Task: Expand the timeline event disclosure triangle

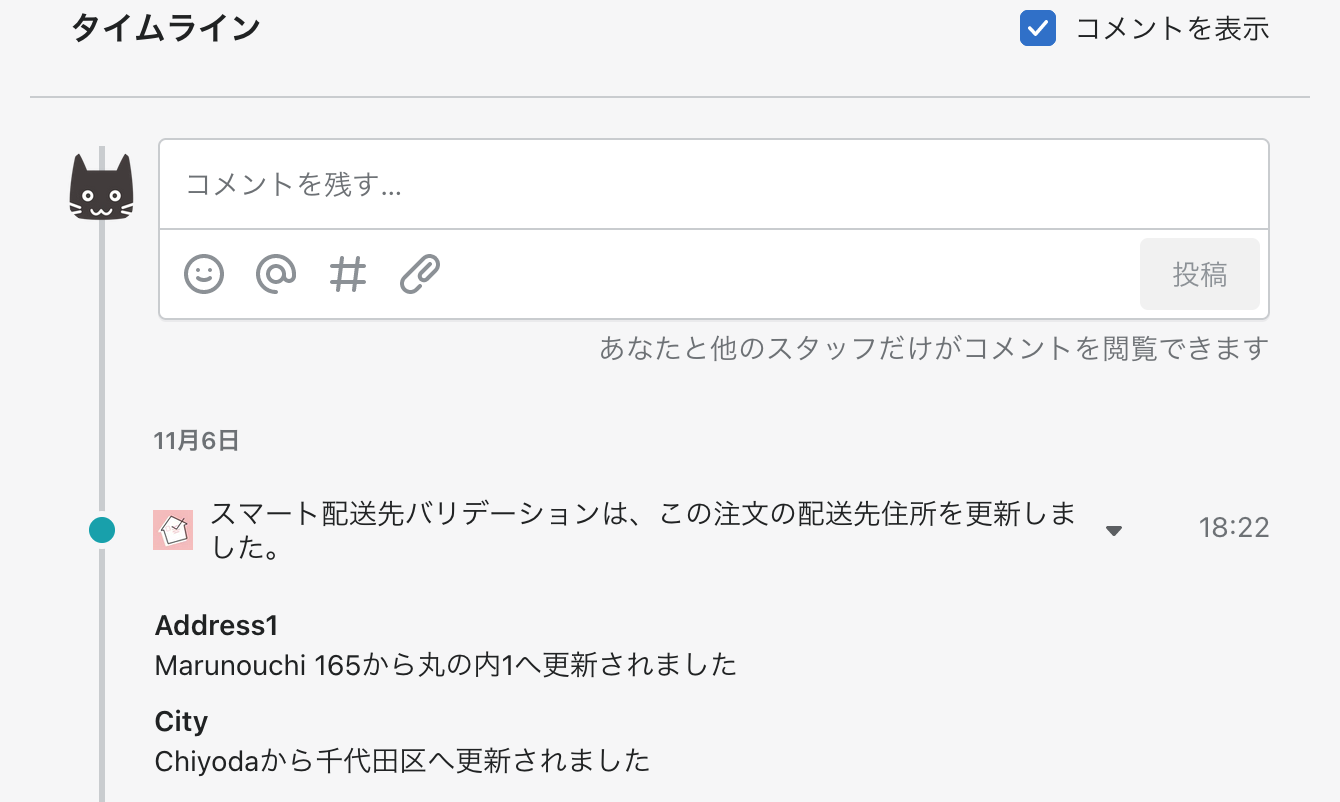Action: 1114,530
